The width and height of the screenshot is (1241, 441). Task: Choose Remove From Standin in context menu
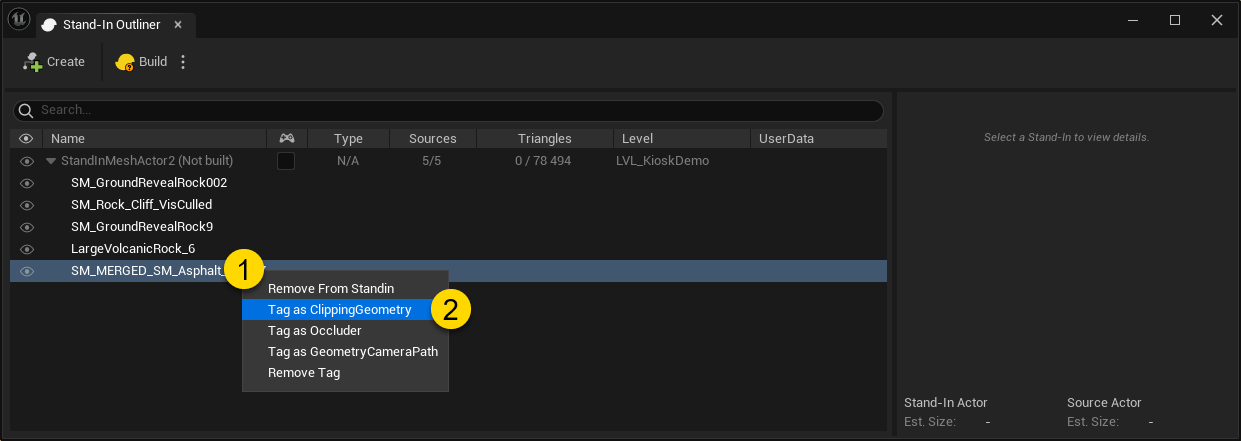point(345,288)
